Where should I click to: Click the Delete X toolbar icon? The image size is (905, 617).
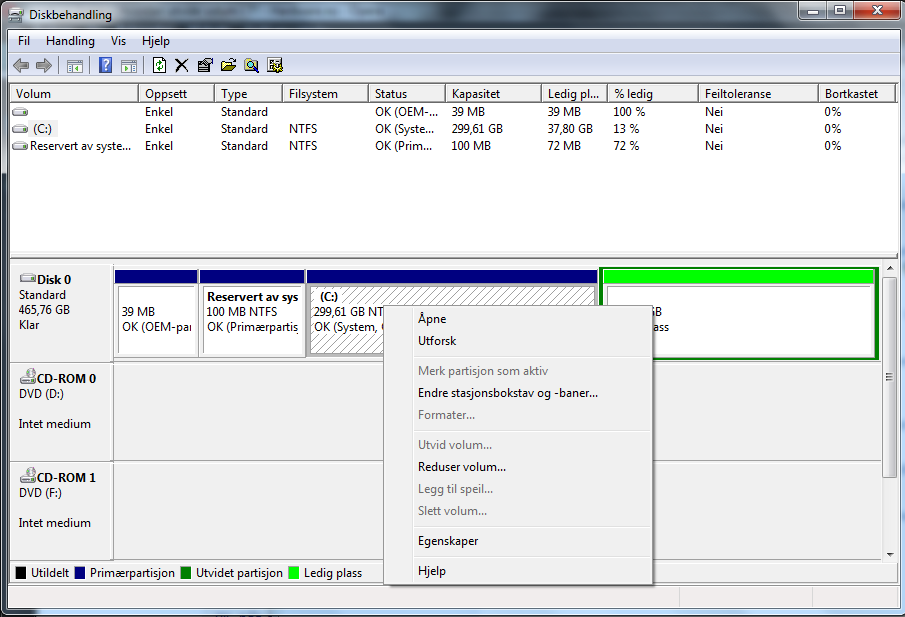pos(182,65)
